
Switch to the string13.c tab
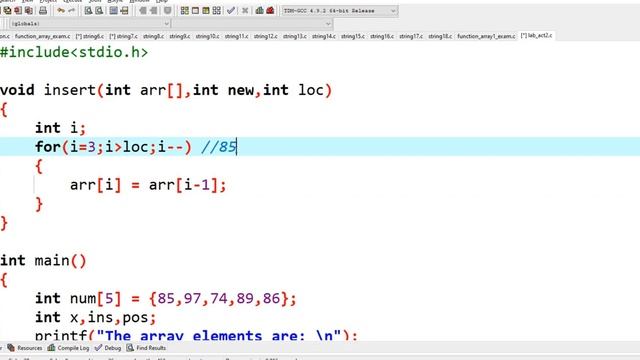[295, 36]
